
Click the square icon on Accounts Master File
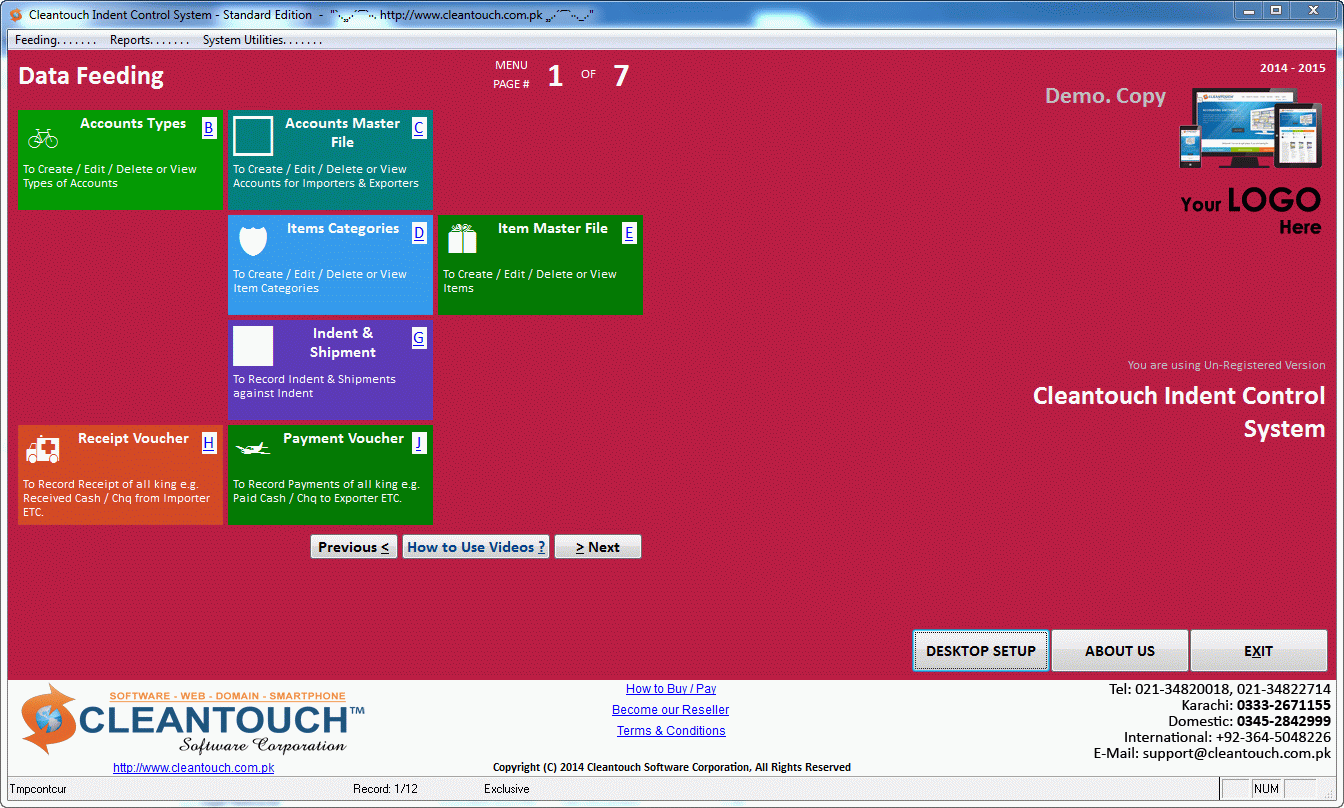(253, 136)
